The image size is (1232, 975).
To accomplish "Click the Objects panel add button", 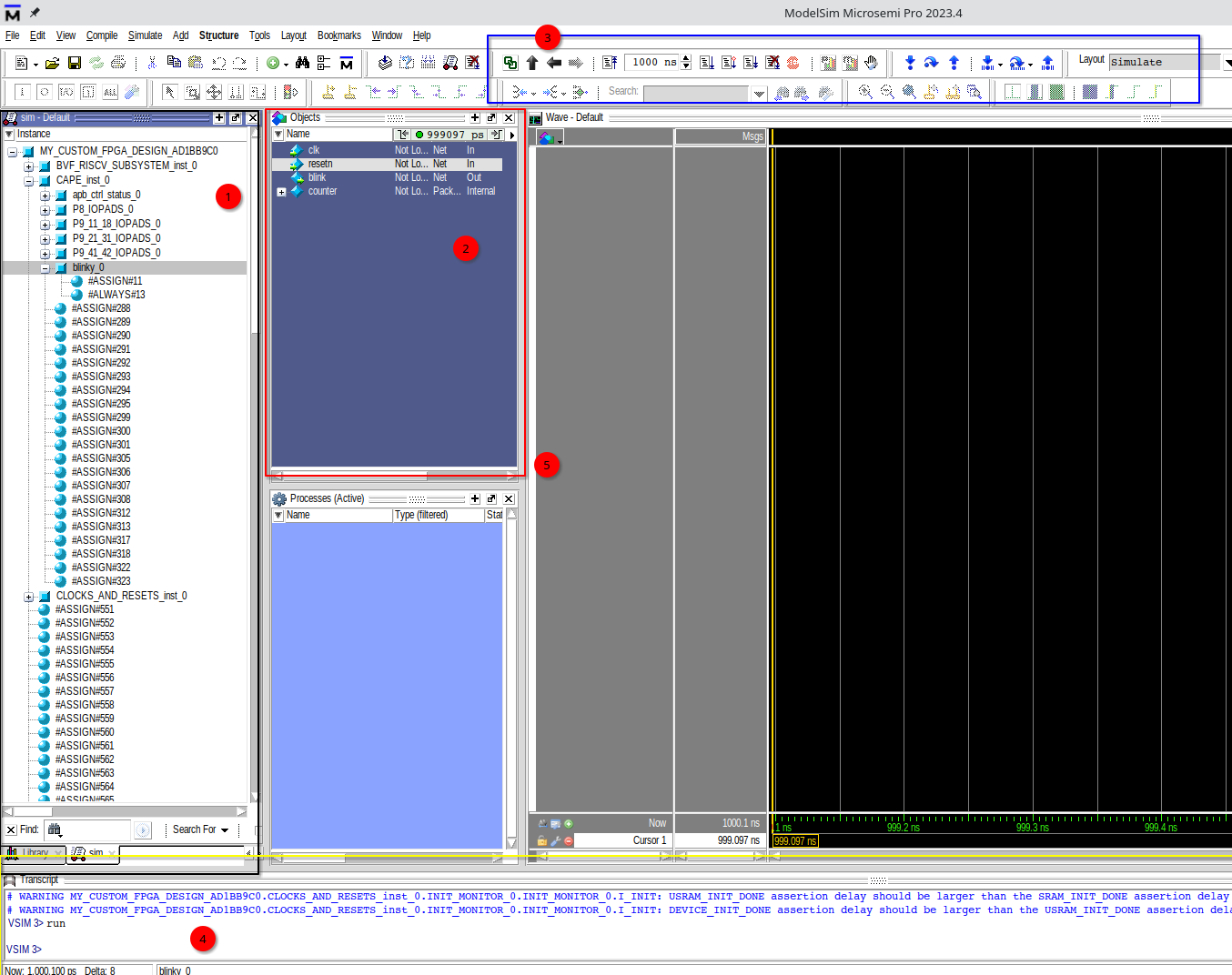I will (x=474, y=117).
